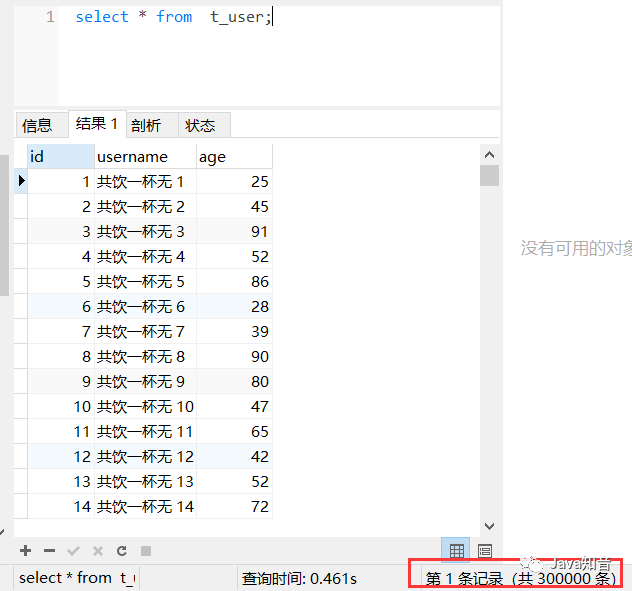Select username cell 共饮一杯无 7
Image resolution: width=632 pixels, height=591 pixels.
pyautogui.click(x=146, y=331)
